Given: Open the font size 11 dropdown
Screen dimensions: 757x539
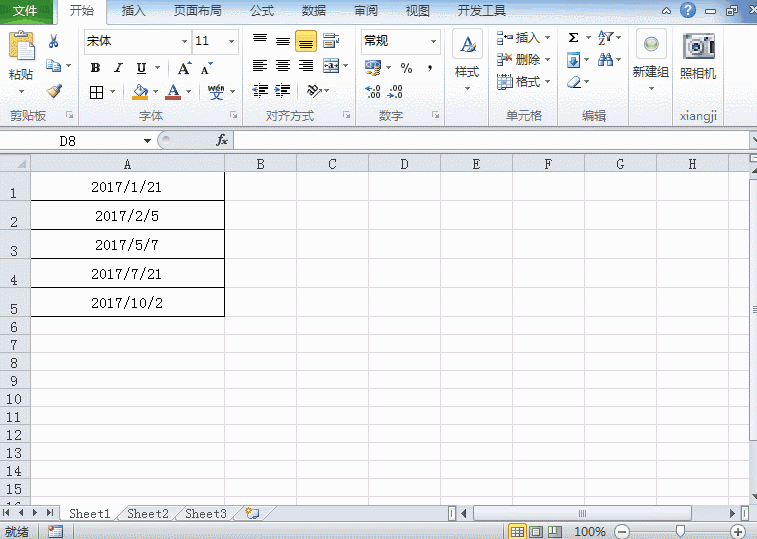Looking at the screenshot, I should click(x=232, y=42).
